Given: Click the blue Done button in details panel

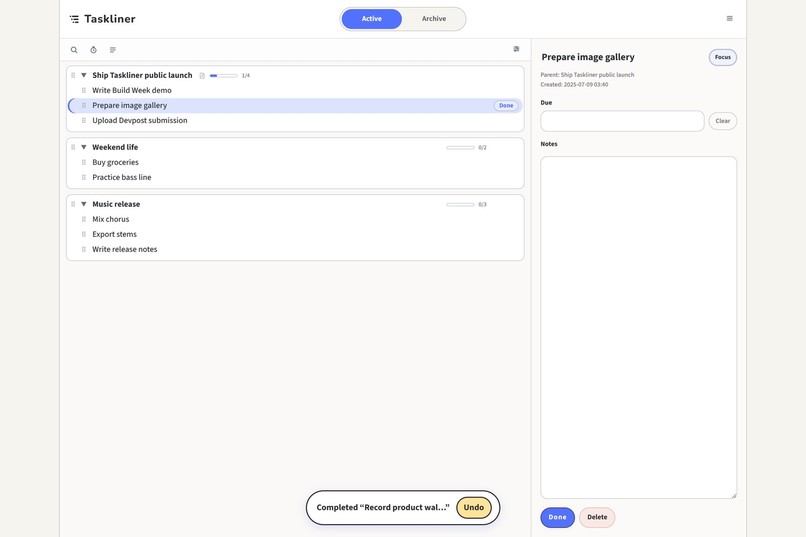Looking at the screenshot, I should [x=557, y=517].
